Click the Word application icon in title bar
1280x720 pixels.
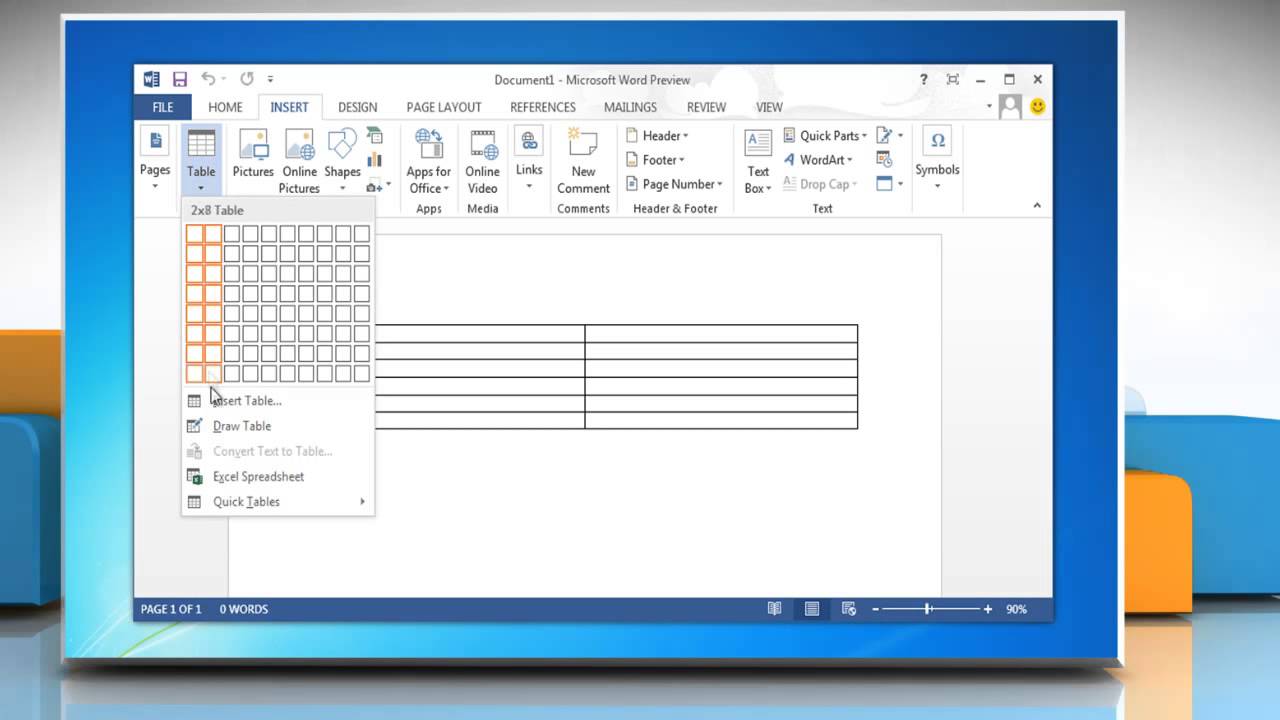pyautogui.click(x=151, y=79)
